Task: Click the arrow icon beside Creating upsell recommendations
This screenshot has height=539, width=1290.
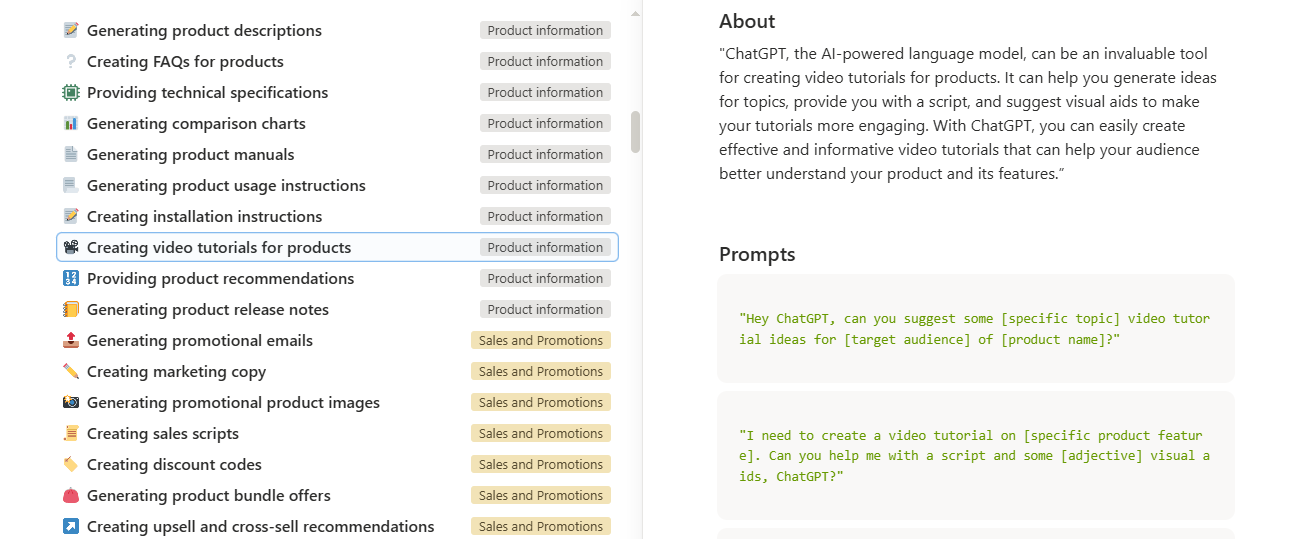Action: click(x=70, y=526)
